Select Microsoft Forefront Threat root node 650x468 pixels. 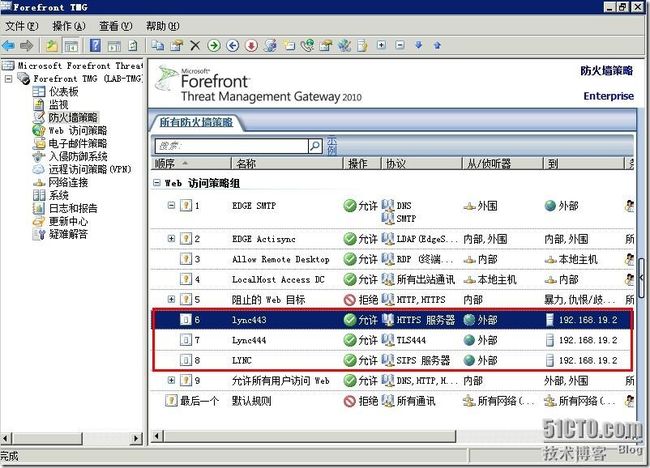coord(80,65)
